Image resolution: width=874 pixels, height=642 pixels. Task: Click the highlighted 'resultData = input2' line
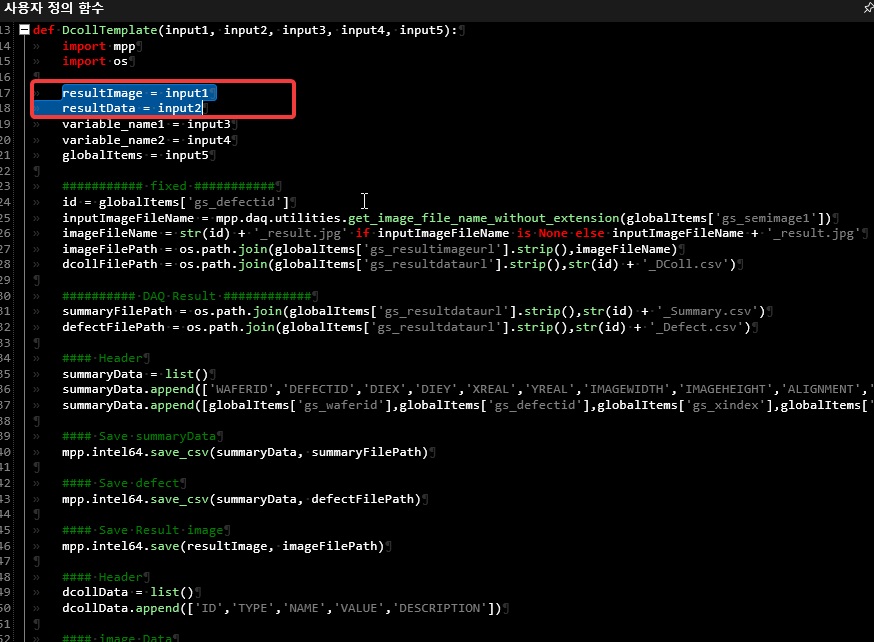[131, 108]
